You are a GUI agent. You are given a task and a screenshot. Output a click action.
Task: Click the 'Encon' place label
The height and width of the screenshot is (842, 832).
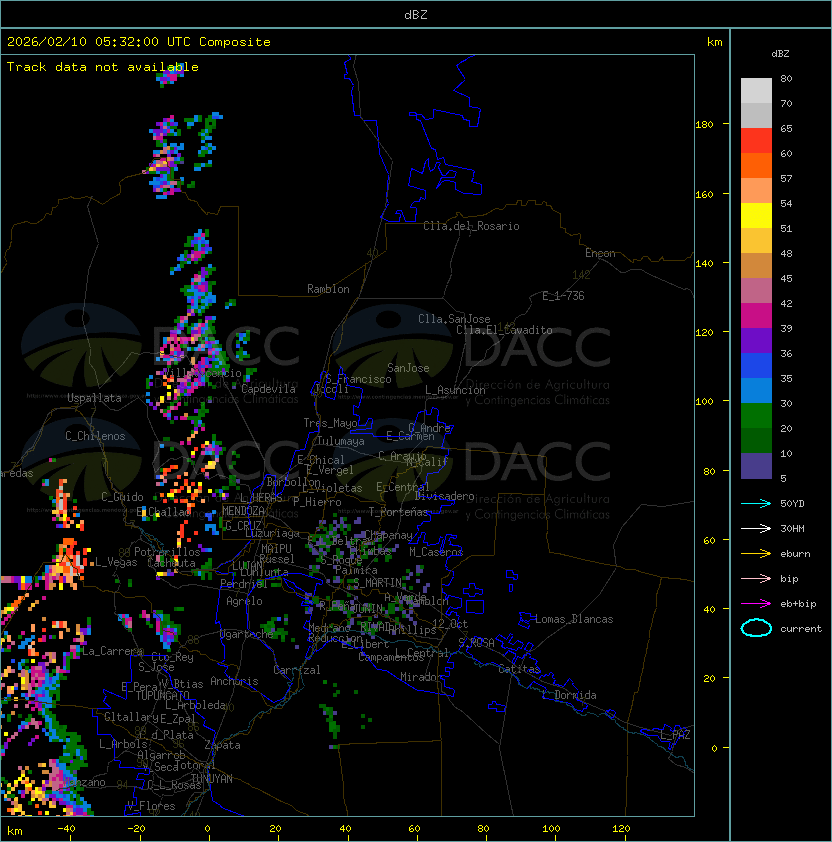[600, 253]
